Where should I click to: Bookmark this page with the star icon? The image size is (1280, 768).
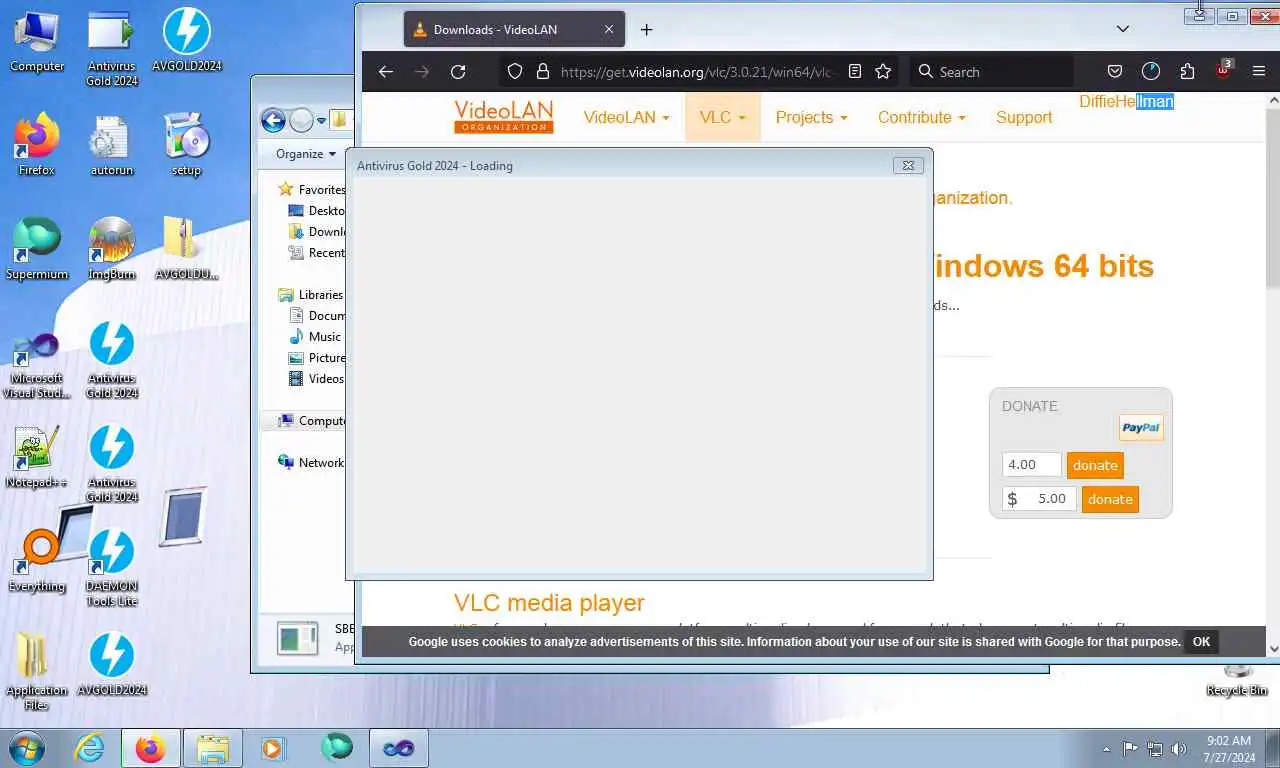pyautogui.click(x=883, y=72)
